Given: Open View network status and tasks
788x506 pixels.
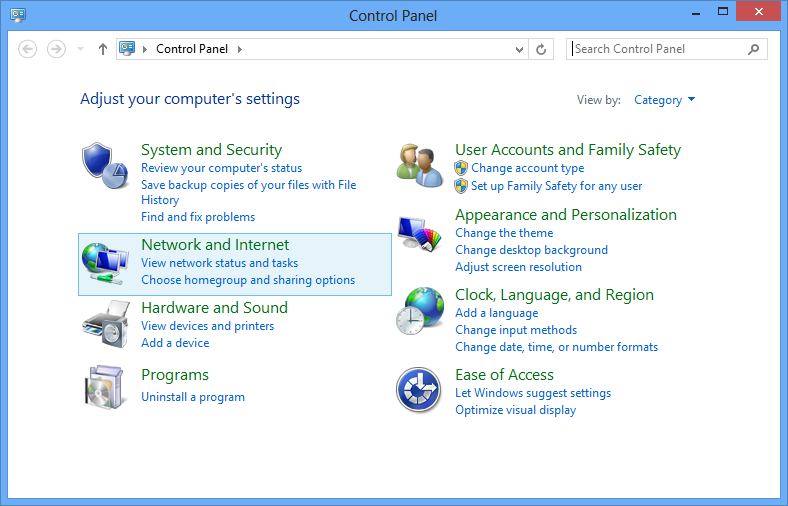Looking at the screenshot, I should click(x=220, y=263).
